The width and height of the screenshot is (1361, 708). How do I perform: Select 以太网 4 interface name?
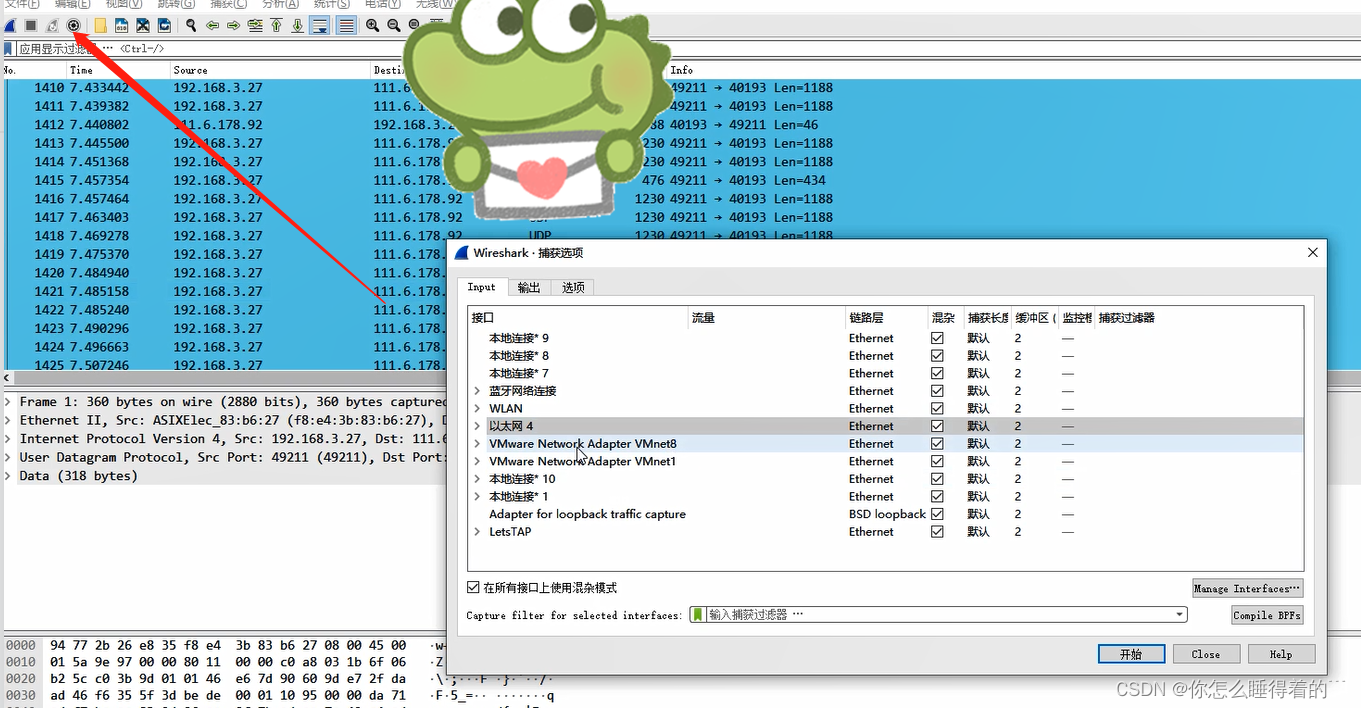point(511,426)
